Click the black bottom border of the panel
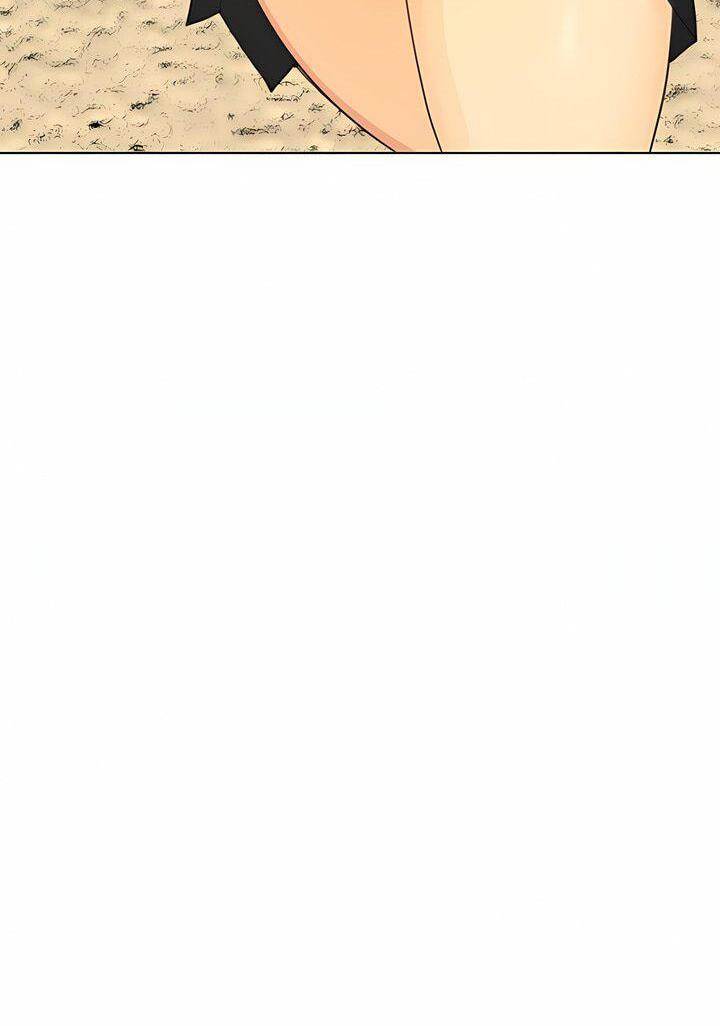 360,152
